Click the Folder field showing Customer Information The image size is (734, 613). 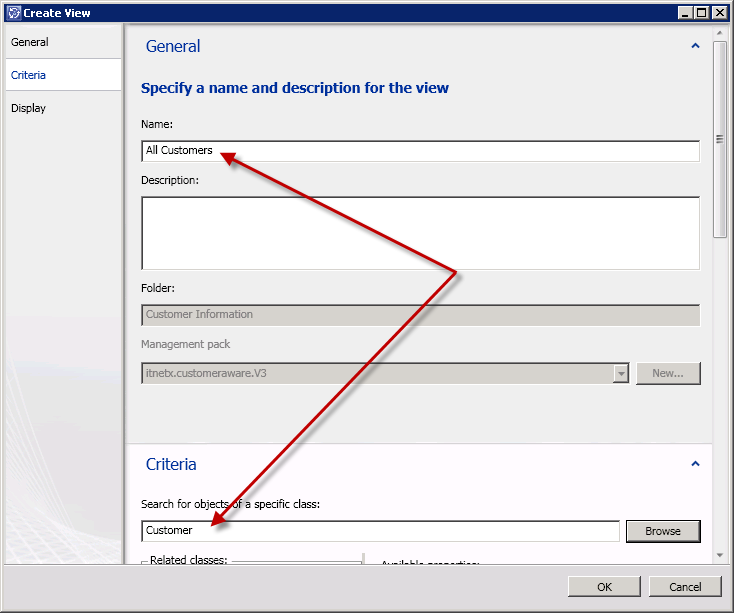click(420, 314)
